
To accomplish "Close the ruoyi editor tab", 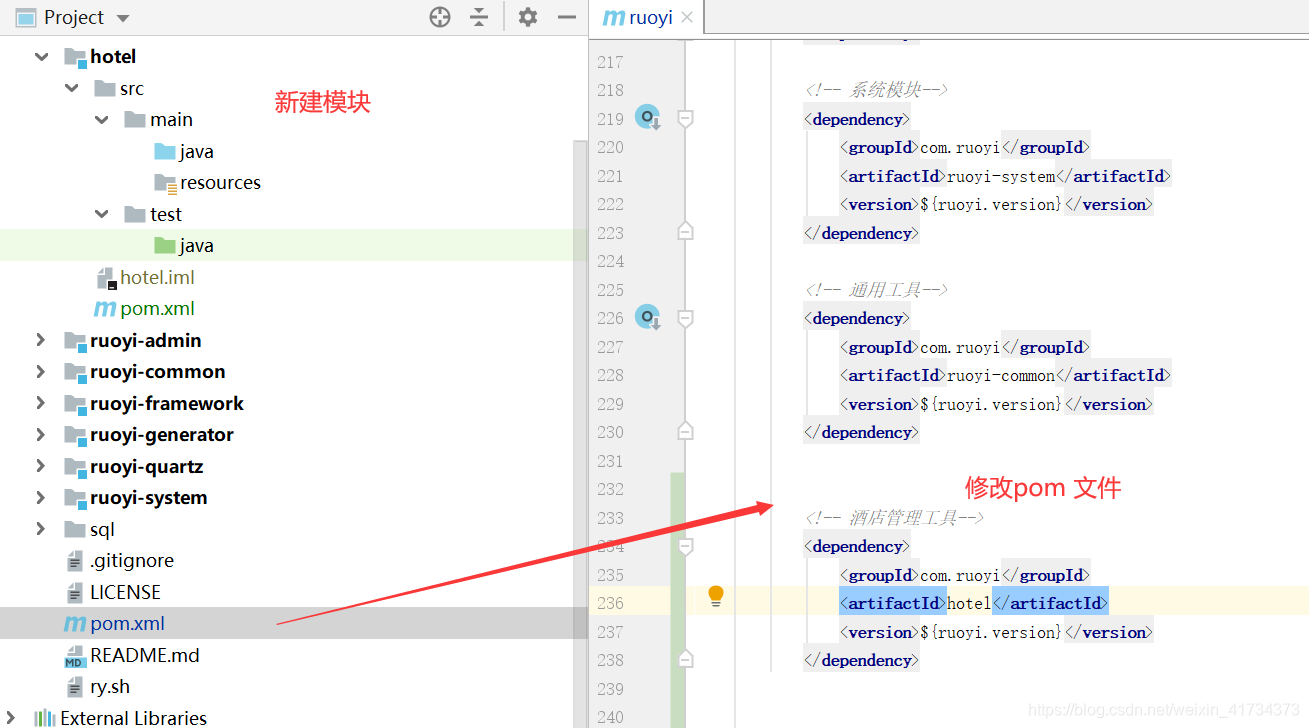I will click(687, 17).
